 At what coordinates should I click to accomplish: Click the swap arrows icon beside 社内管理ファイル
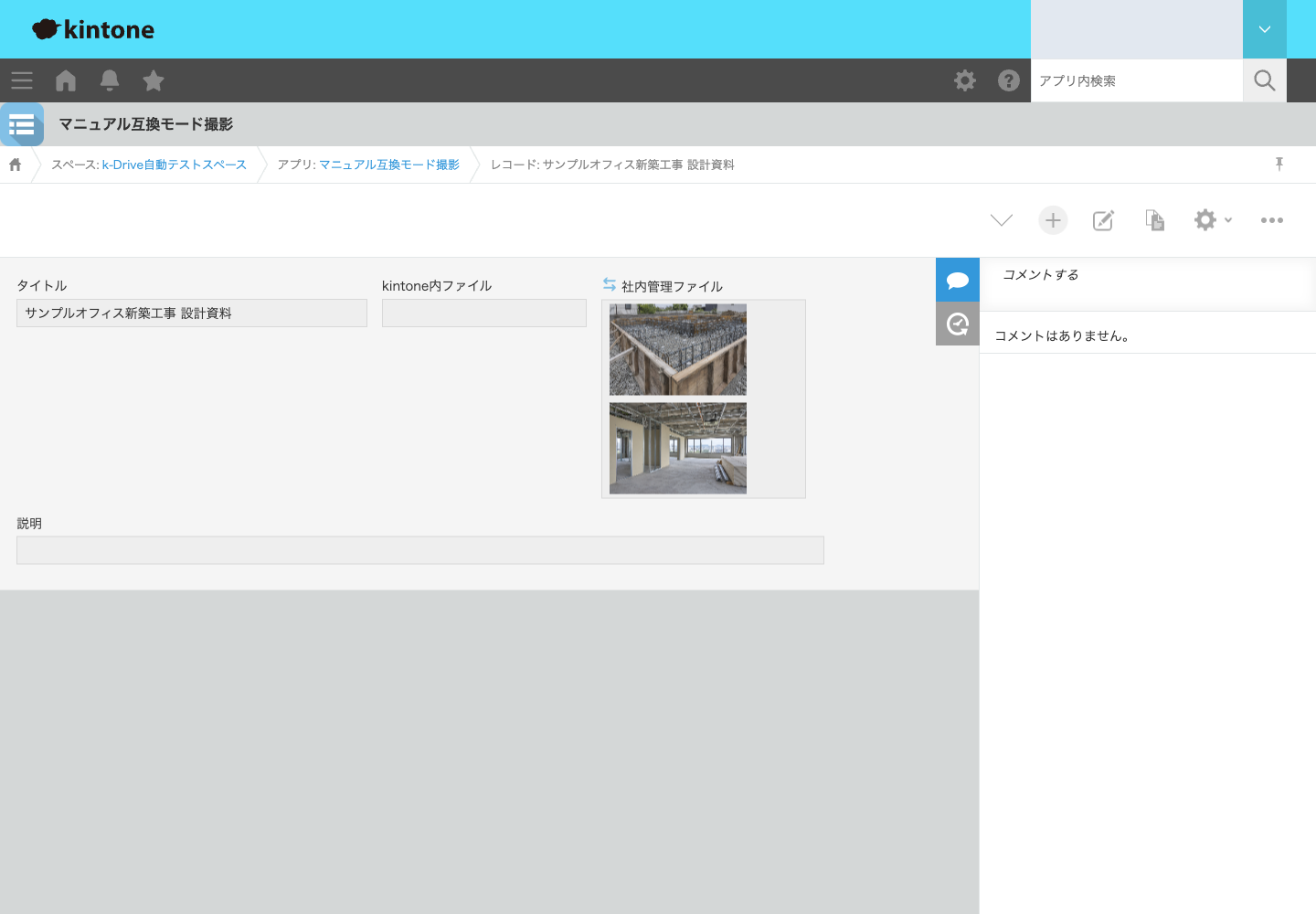[610, 285]
